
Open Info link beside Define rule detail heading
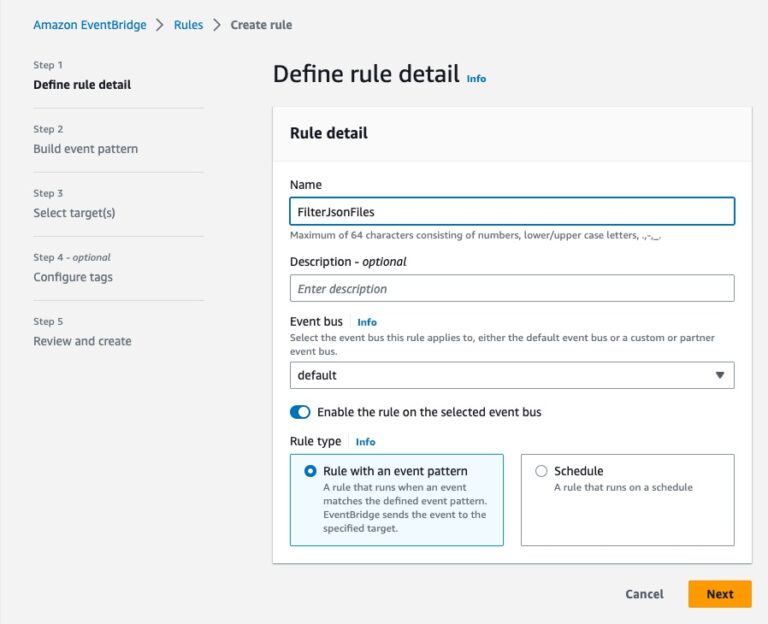pyautogui.click(x=476, y=79)
